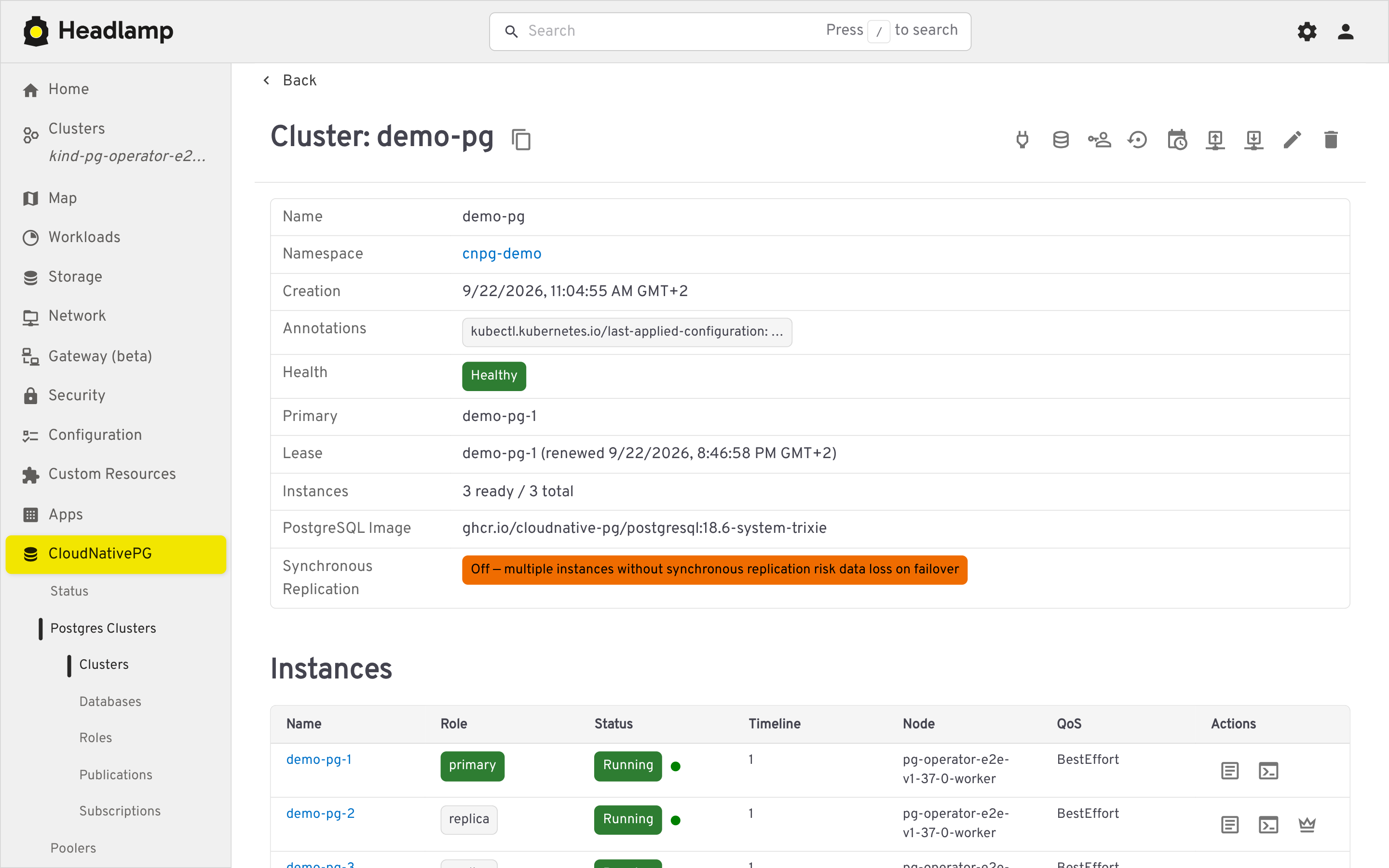View logs for instance demo-pg-2
The width and height of the screenshot is (1389, 868).
(1229, 825)
